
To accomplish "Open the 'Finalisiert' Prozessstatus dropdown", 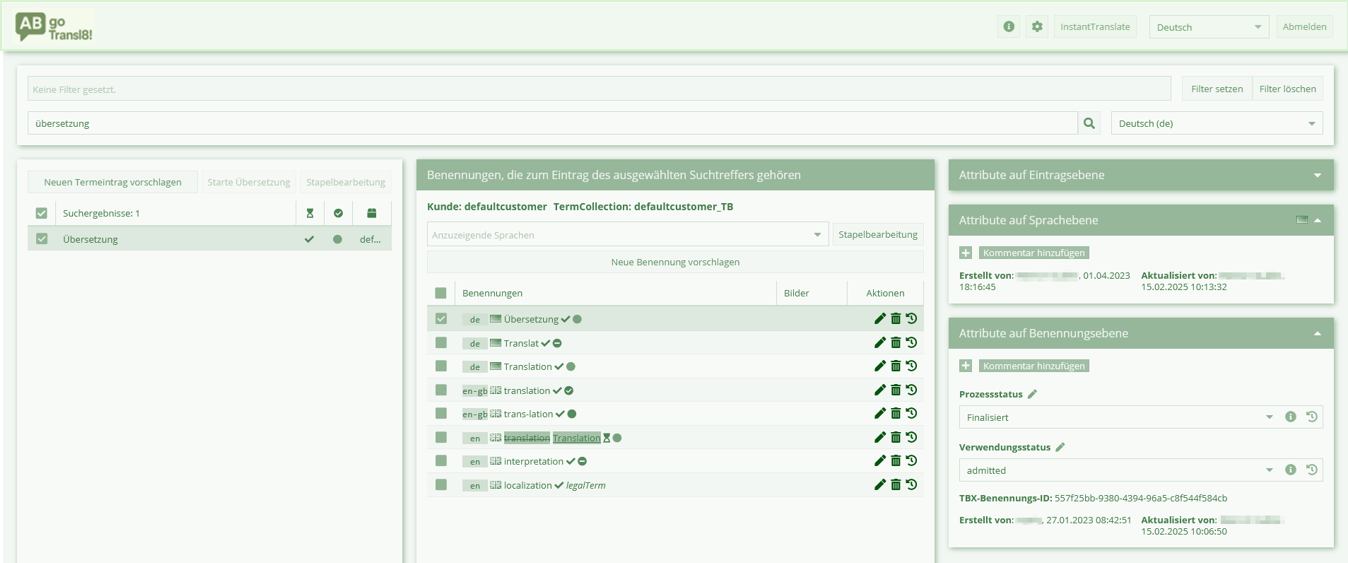I will [x=1115, y=417].
